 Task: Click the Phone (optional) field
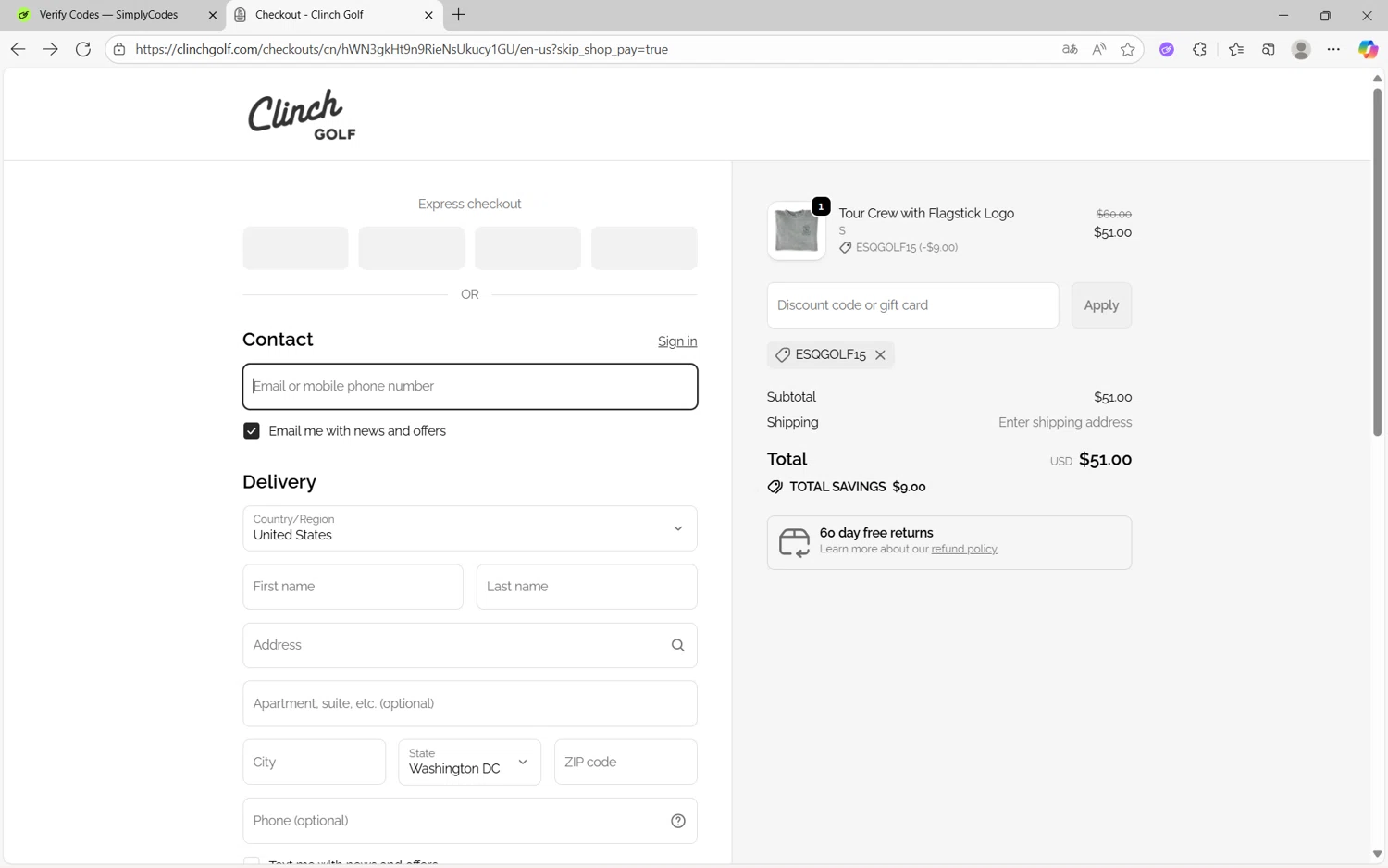tap(470, 821)
